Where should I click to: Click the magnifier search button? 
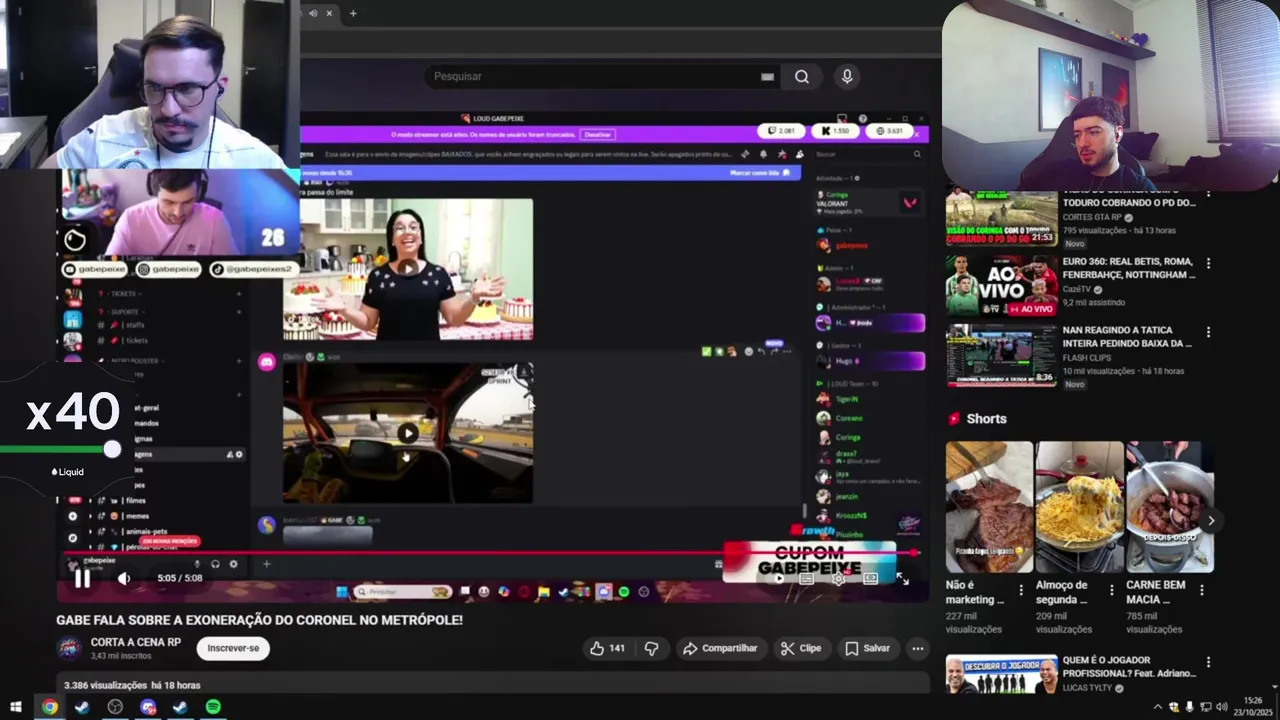click(x=802, y=76)
